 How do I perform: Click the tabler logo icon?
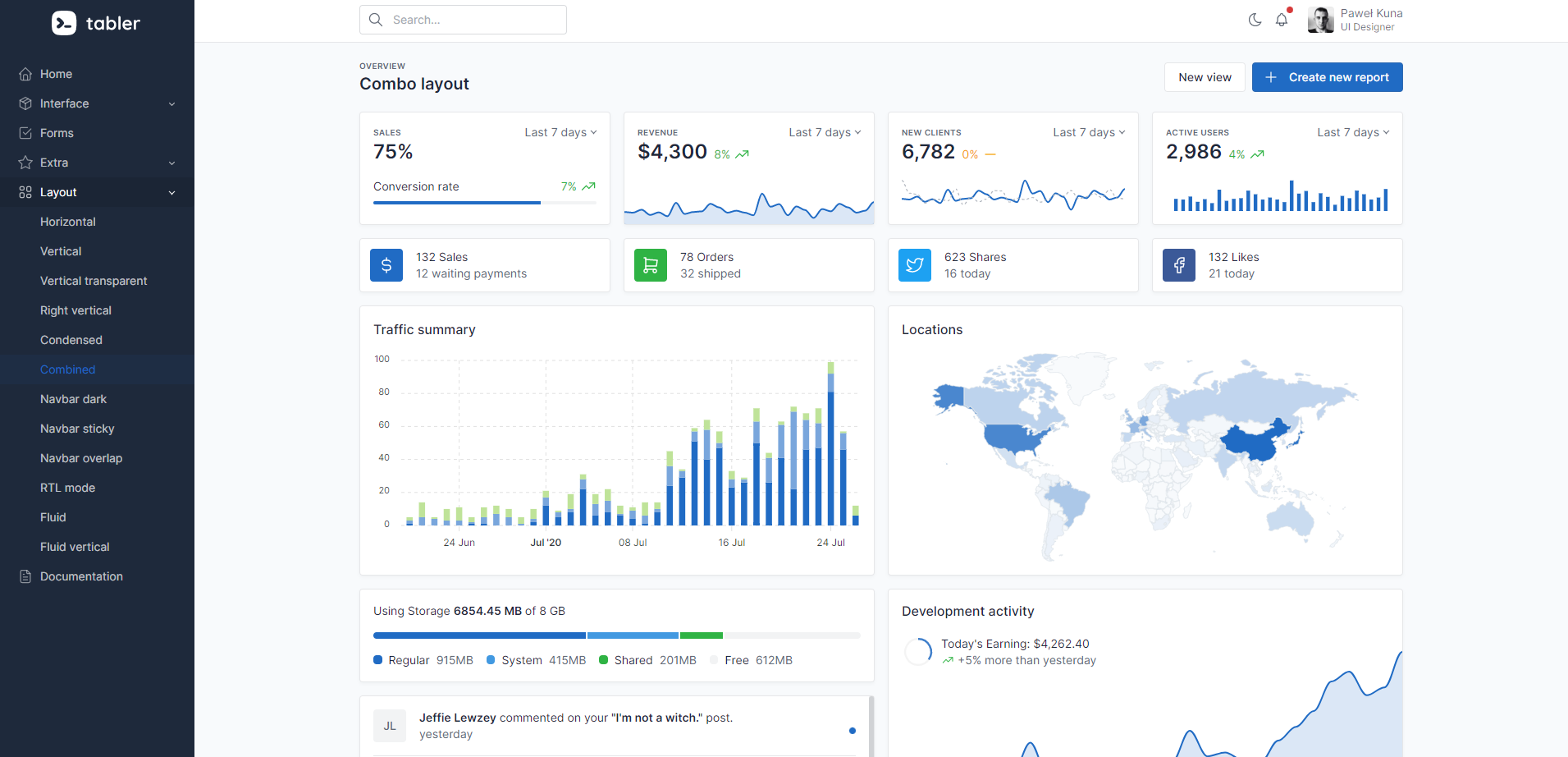point(64,23)
